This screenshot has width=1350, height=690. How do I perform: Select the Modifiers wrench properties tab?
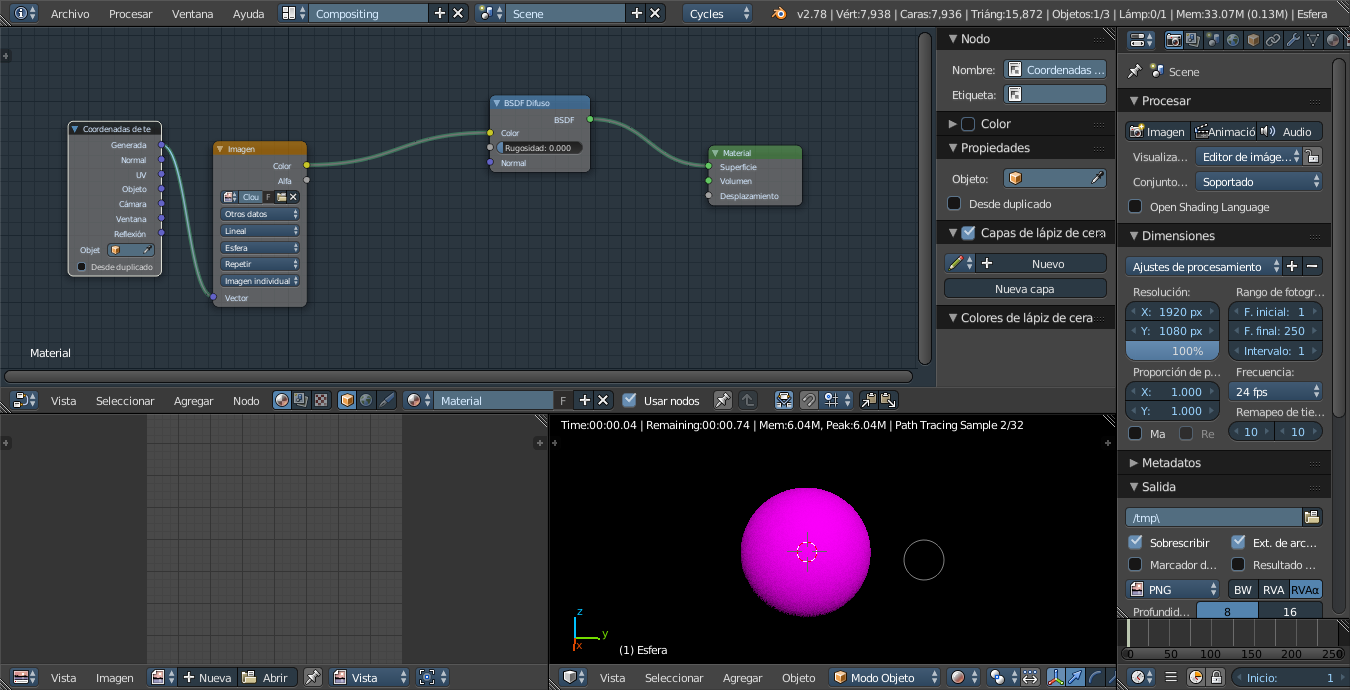[1293, 40]
